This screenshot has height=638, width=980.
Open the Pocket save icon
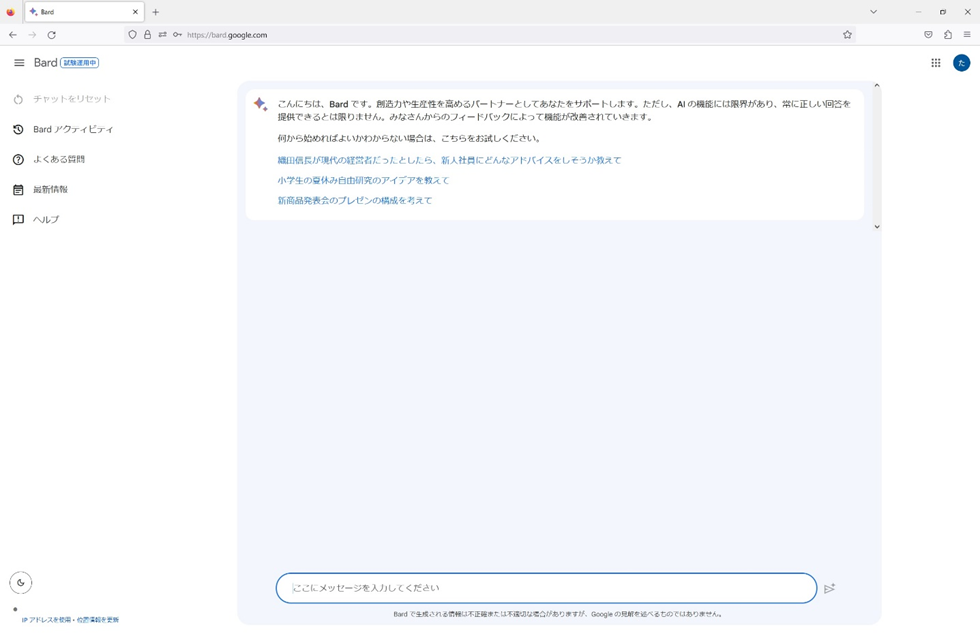point(928,35)
